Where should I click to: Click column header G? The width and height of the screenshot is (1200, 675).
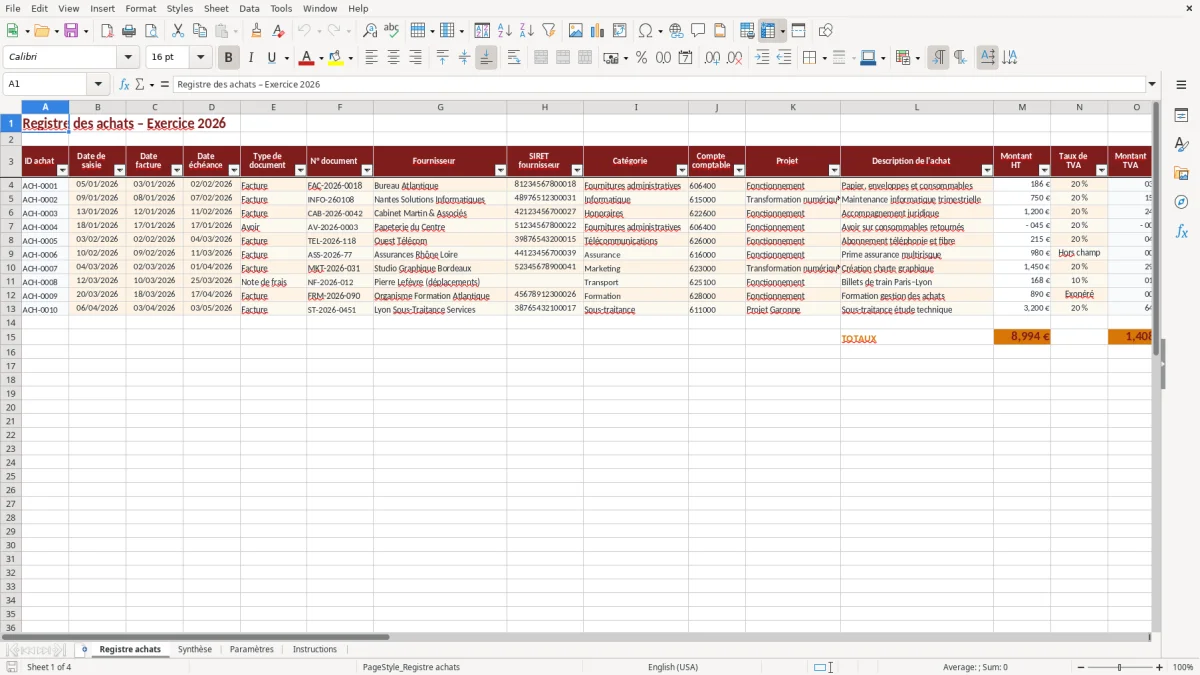pos(440,107)
